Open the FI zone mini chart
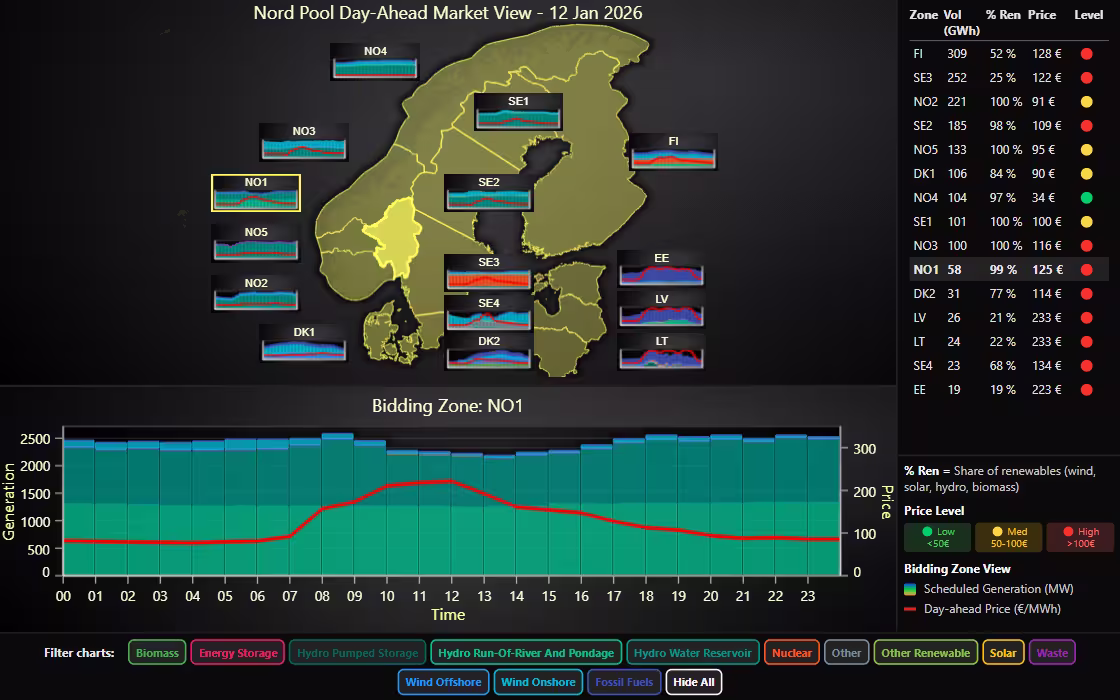 pos(673,152)
